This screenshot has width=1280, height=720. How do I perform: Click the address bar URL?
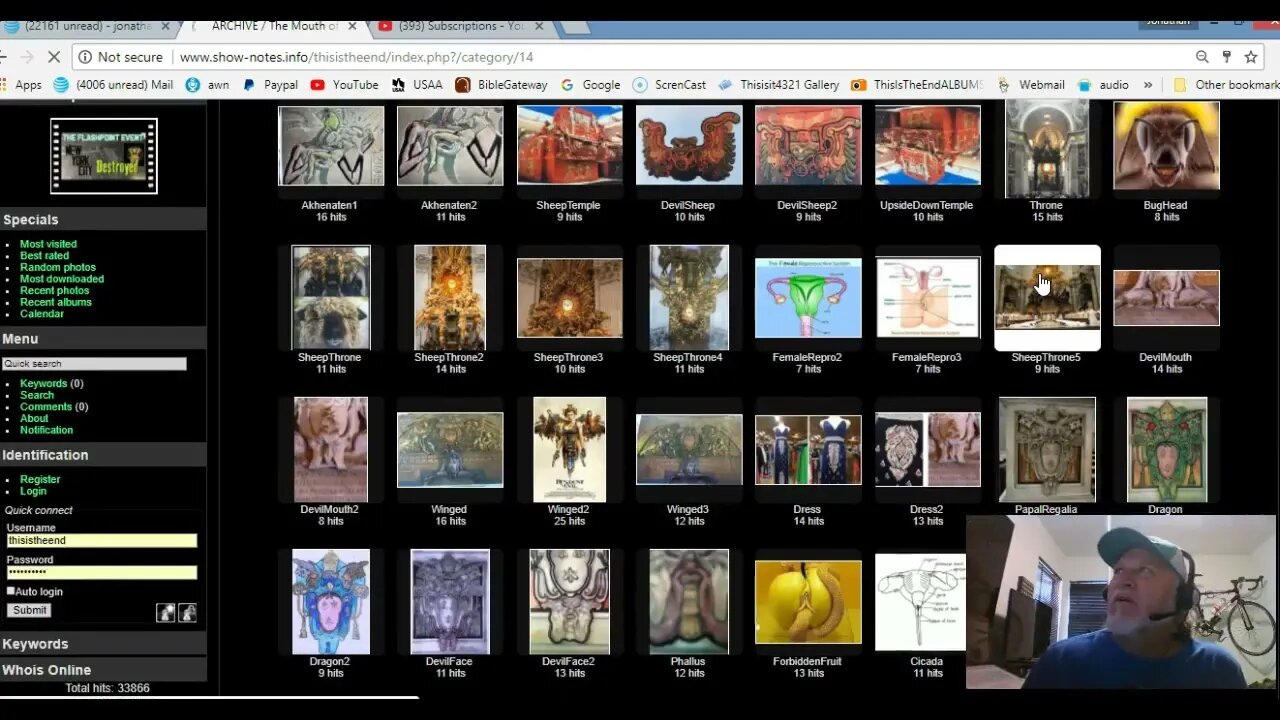(x=356, y=57)
